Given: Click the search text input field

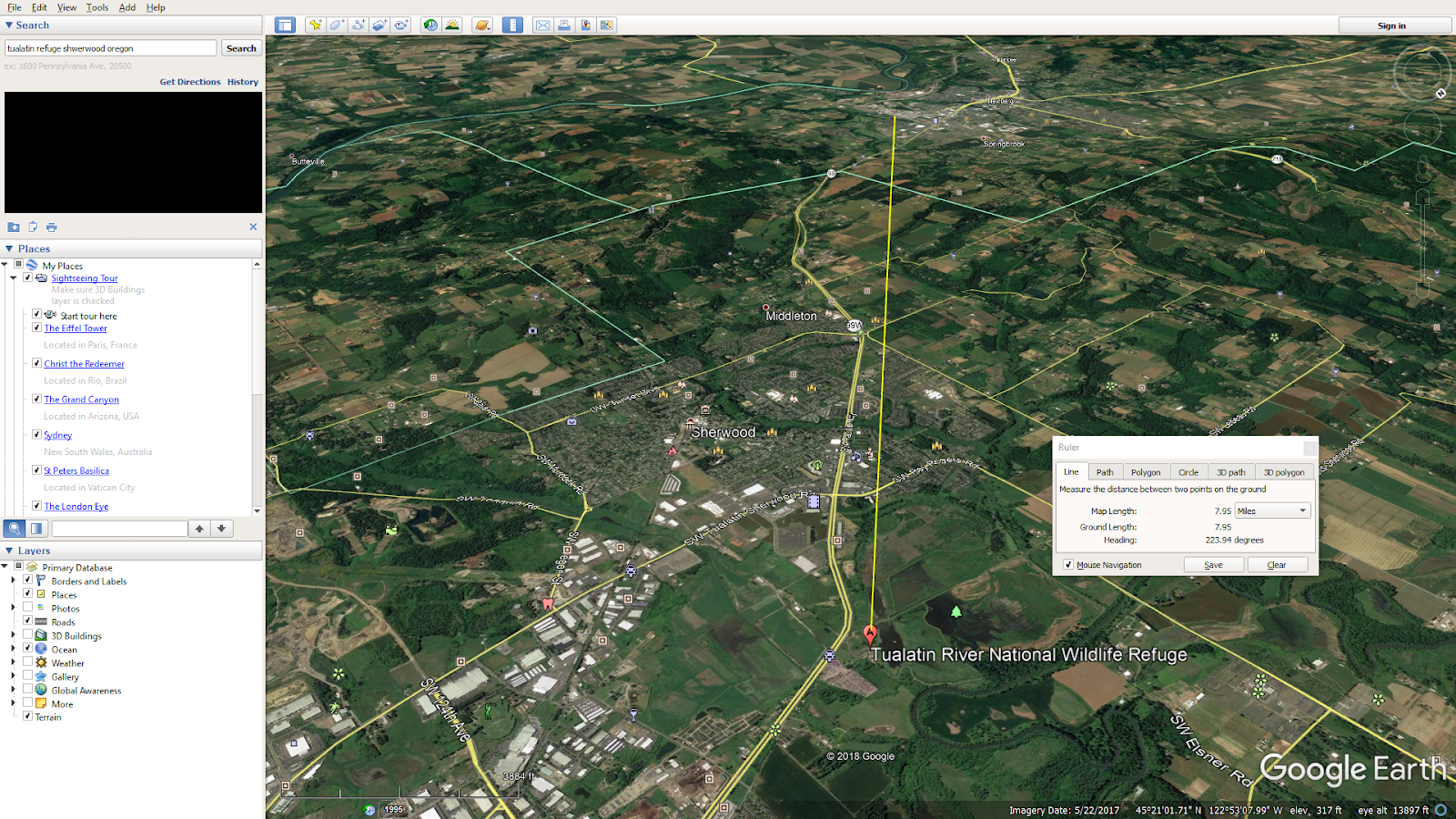Looking at the screenshot, I should (111, 48).
